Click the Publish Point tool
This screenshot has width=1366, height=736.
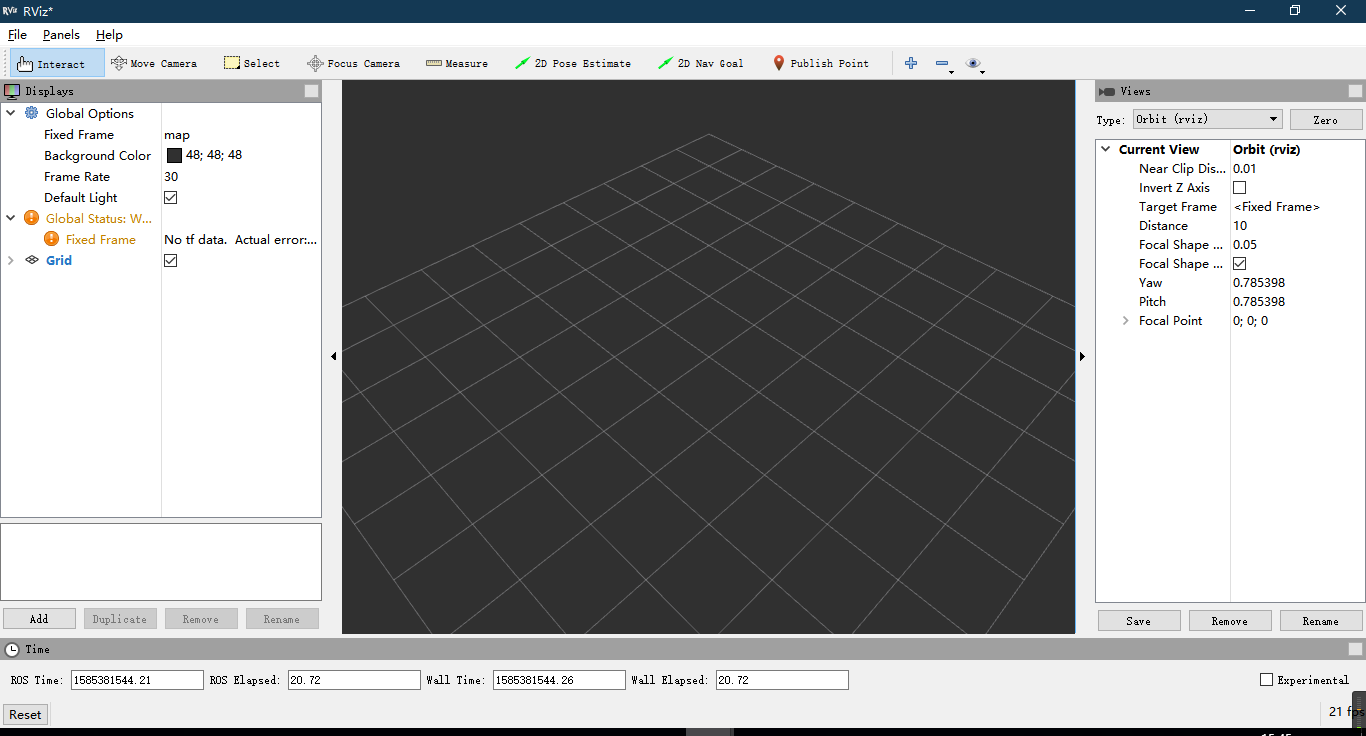click(821, 63)
